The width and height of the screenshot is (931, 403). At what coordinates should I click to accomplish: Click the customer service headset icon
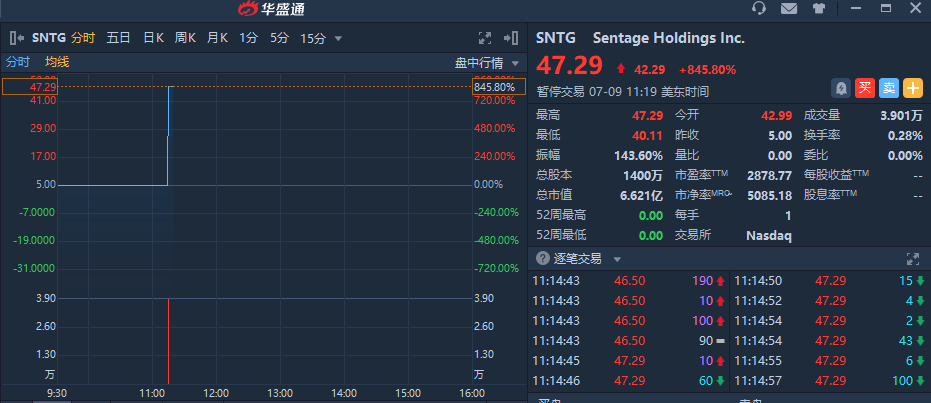point(758,8)
